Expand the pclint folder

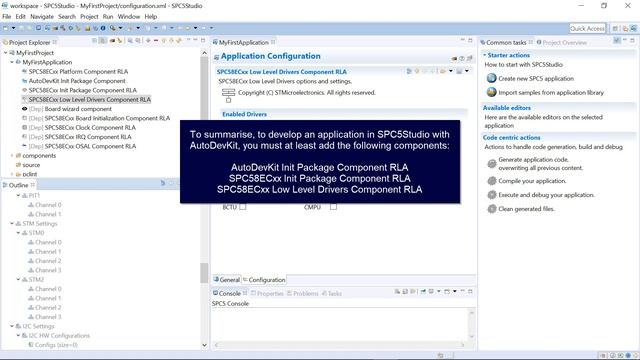(x=12, y=174)
